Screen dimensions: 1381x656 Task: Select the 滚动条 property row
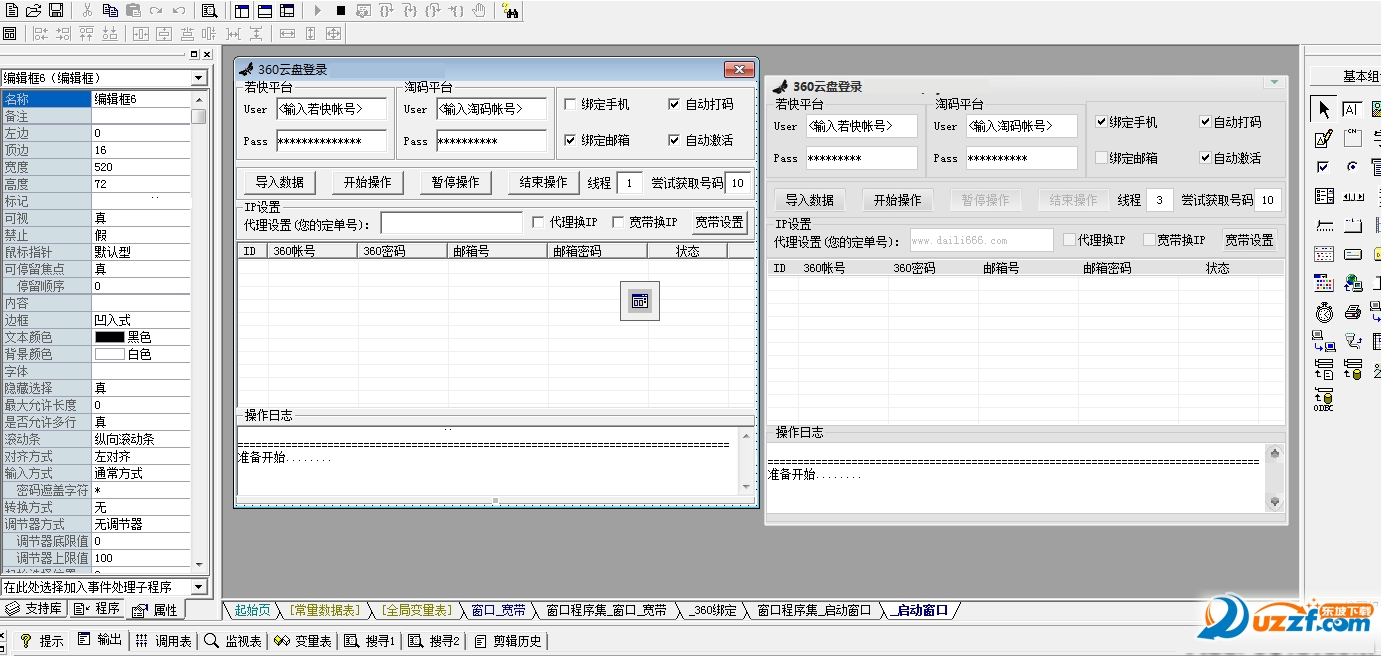[x=96, y=439]
